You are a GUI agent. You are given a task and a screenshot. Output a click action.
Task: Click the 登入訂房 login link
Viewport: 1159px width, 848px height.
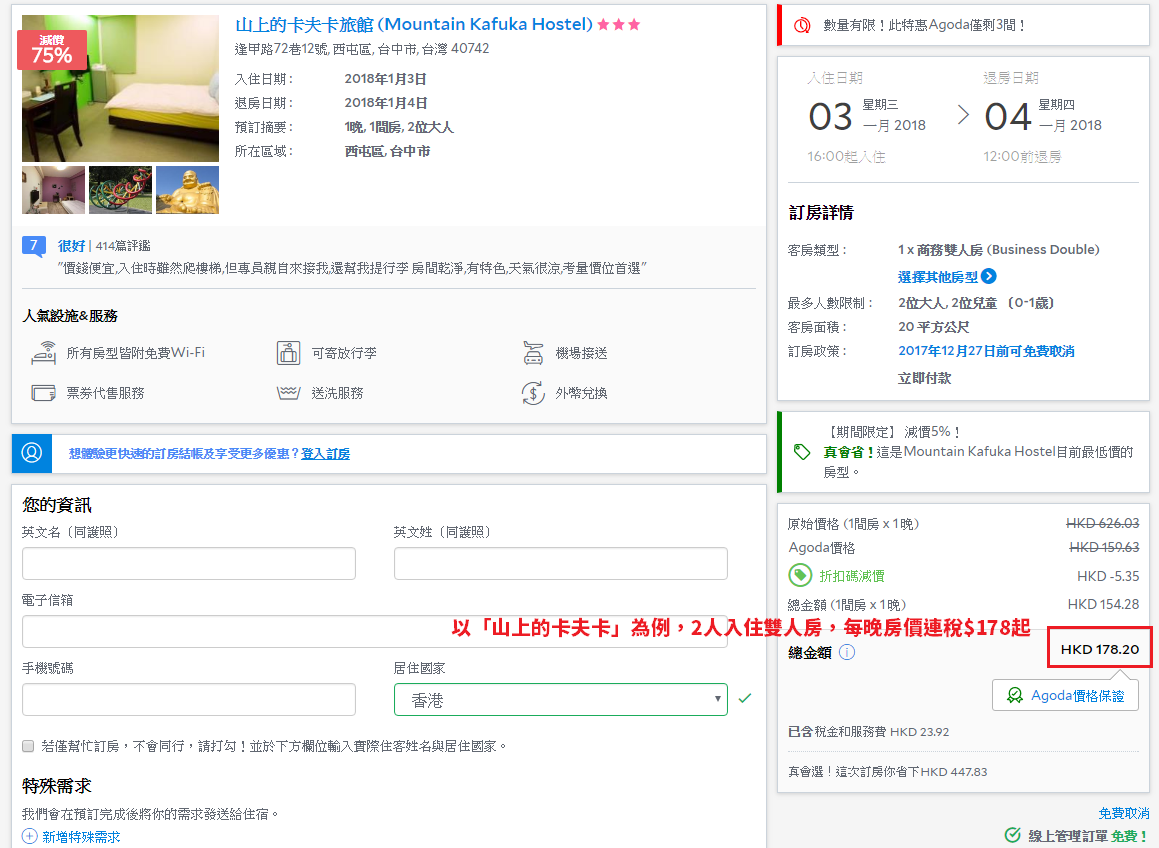point(325,453)
